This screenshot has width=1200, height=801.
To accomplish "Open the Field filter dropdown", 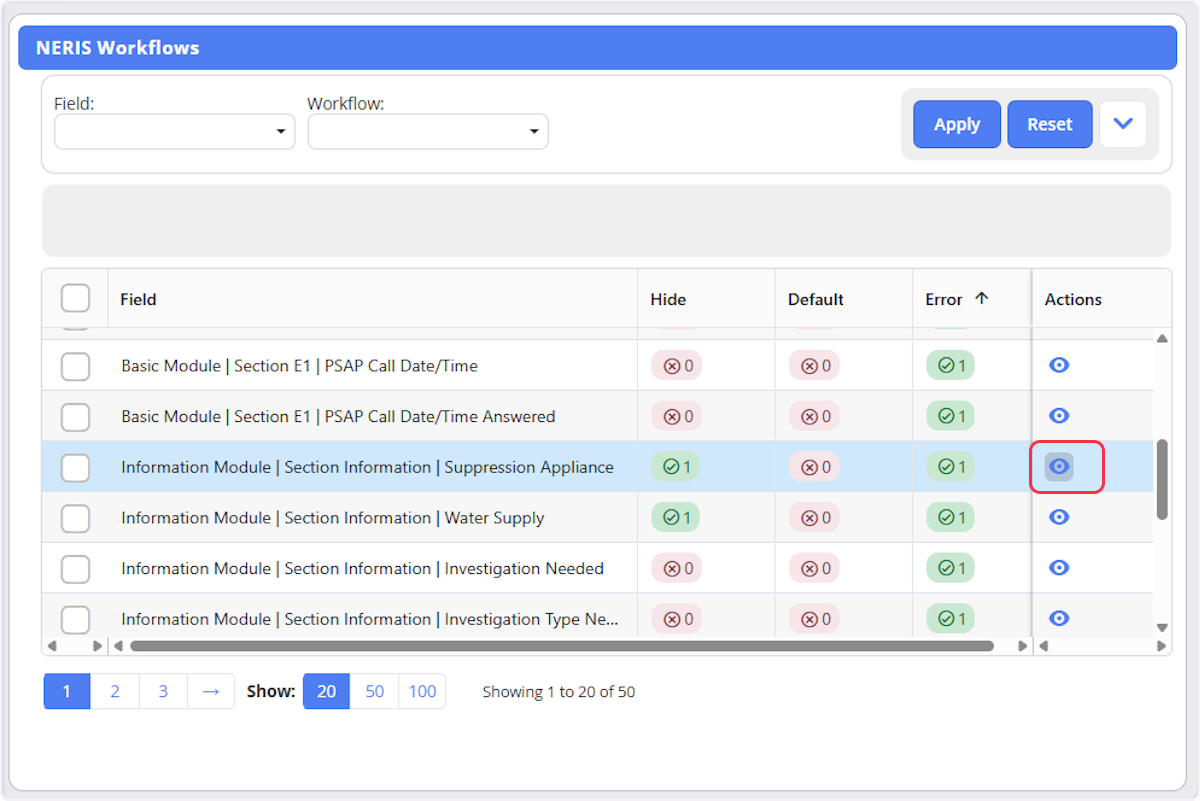I will coord(174,131).
